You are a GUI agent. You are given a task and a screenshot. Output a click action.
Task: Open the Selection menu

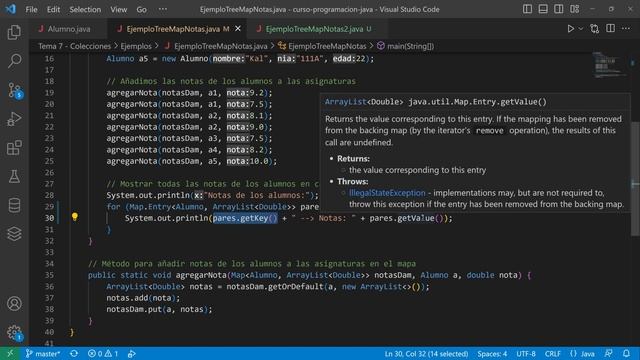pos(85,9)
